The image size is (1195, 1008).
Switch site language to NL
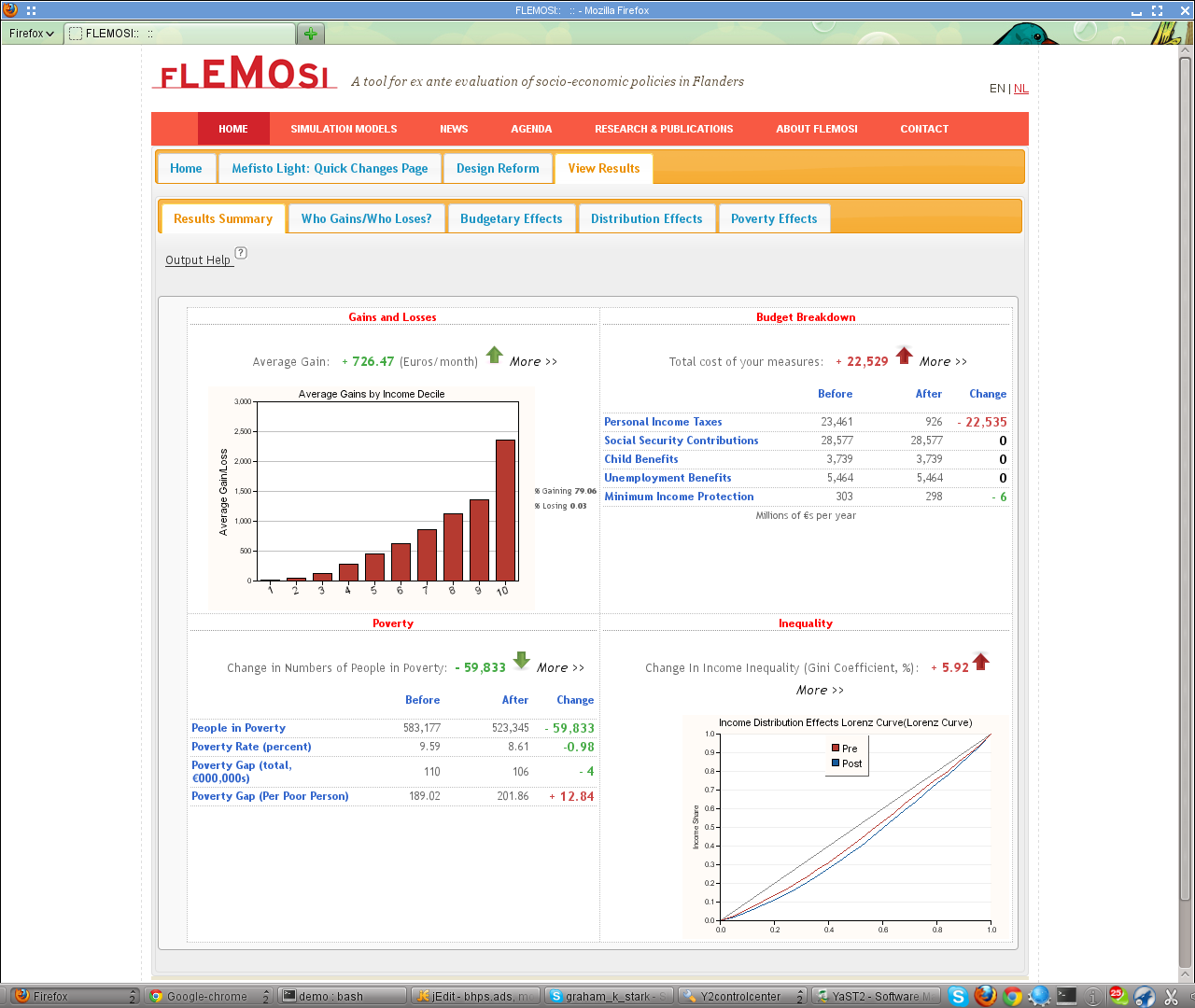pyautogui.click(x=1021, y=89)
